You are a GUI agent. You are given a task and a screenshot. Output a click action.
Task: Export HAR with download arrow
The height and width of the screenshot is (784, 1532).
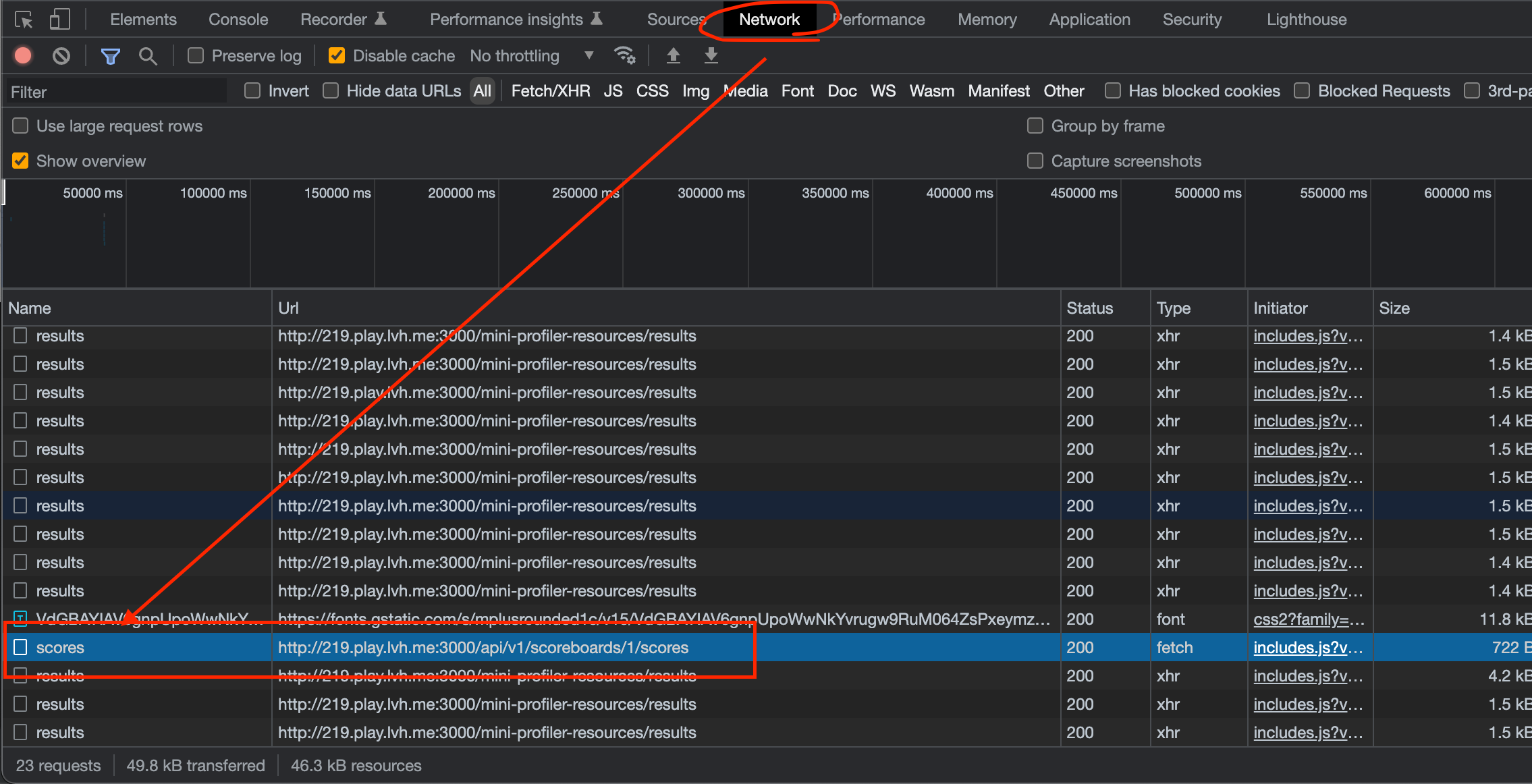[711, 55]
